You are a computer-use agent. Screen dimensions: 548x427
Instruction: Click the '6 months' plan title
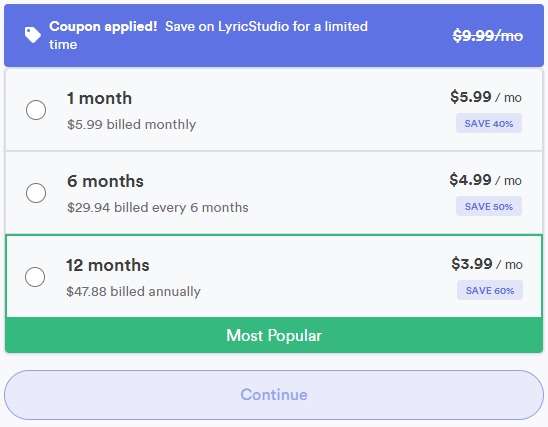click(105, 181)
